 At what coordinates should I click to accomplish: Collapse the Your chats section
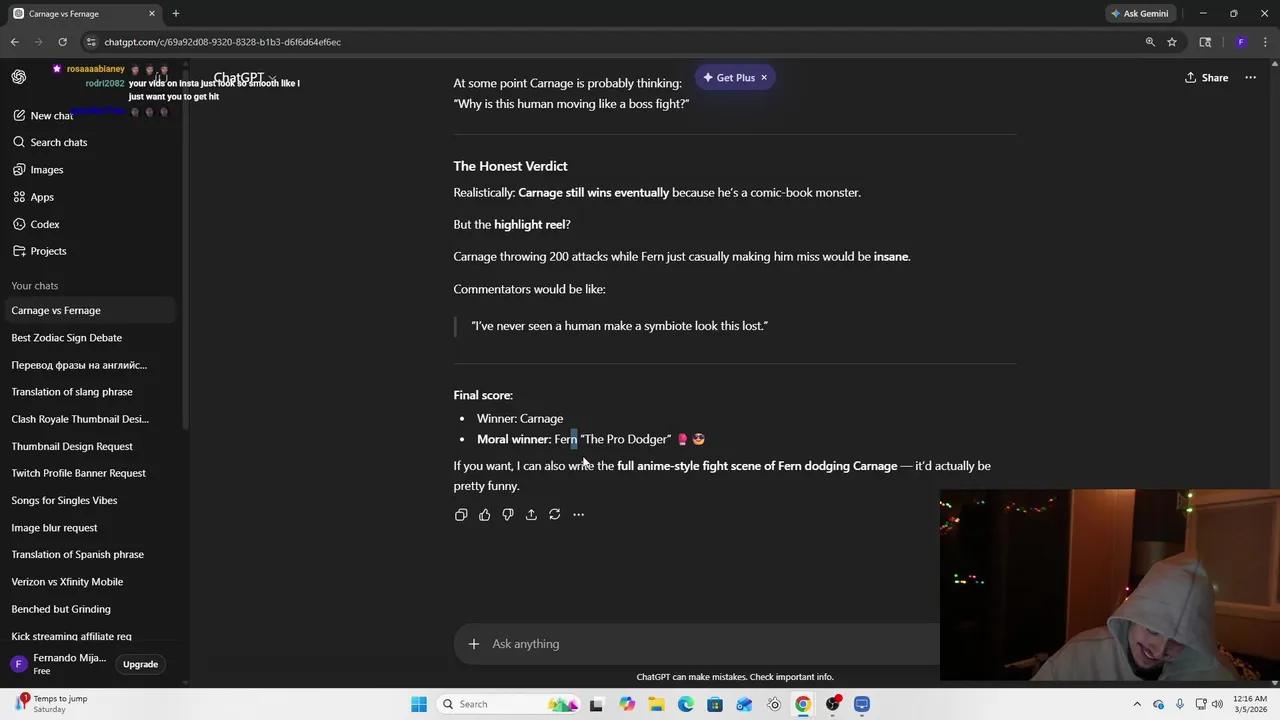point(35,286)
